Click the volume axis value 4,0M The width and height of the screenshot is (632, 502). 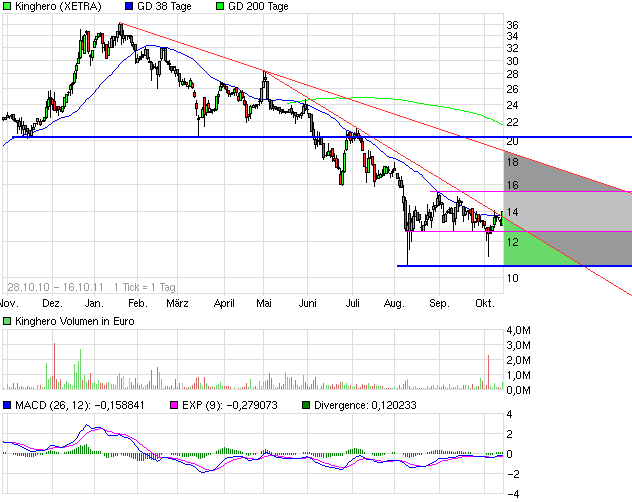[518, 330]
